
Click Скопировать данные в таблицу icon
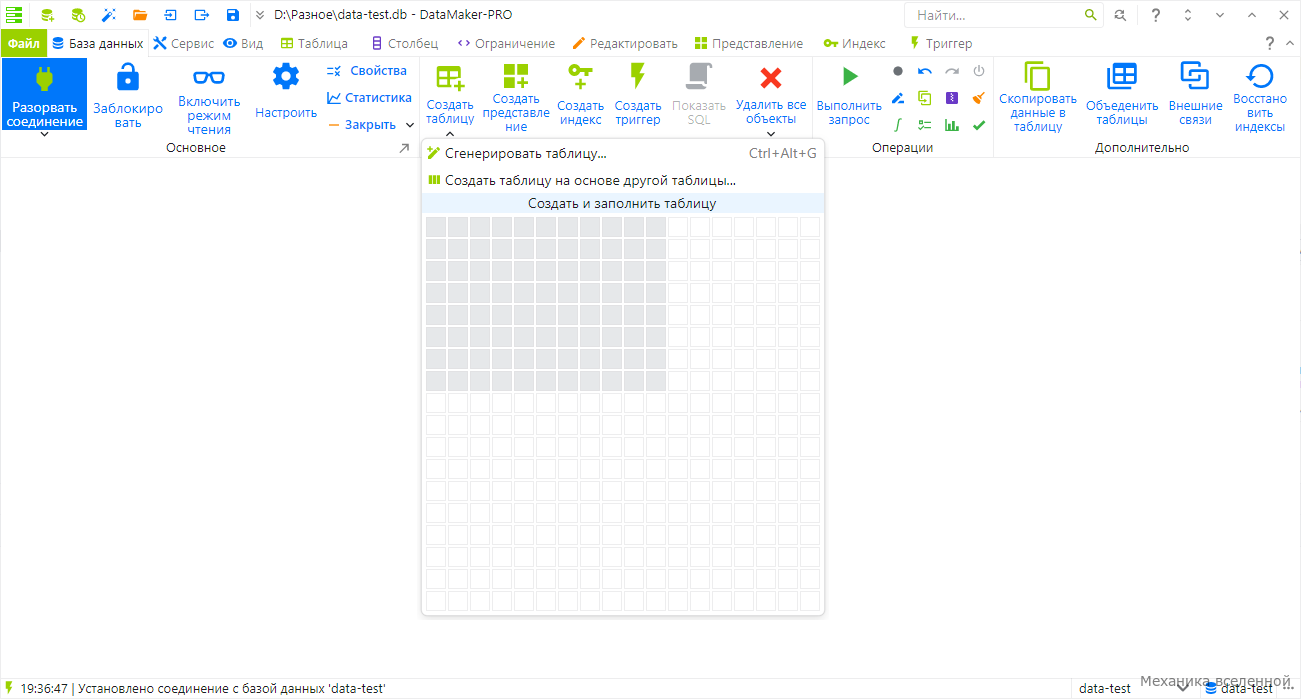click(x=1038, y=77)
